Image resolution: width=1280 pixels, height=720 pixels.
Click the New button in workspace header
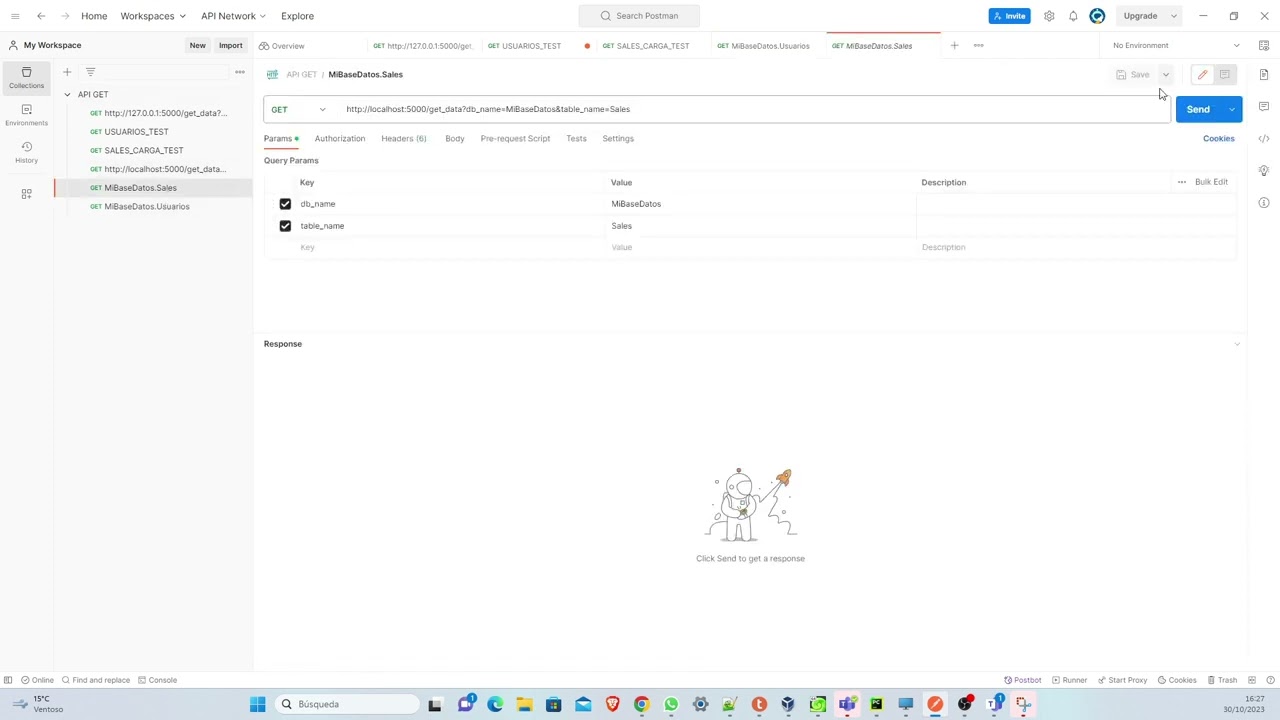pos(197,45)
